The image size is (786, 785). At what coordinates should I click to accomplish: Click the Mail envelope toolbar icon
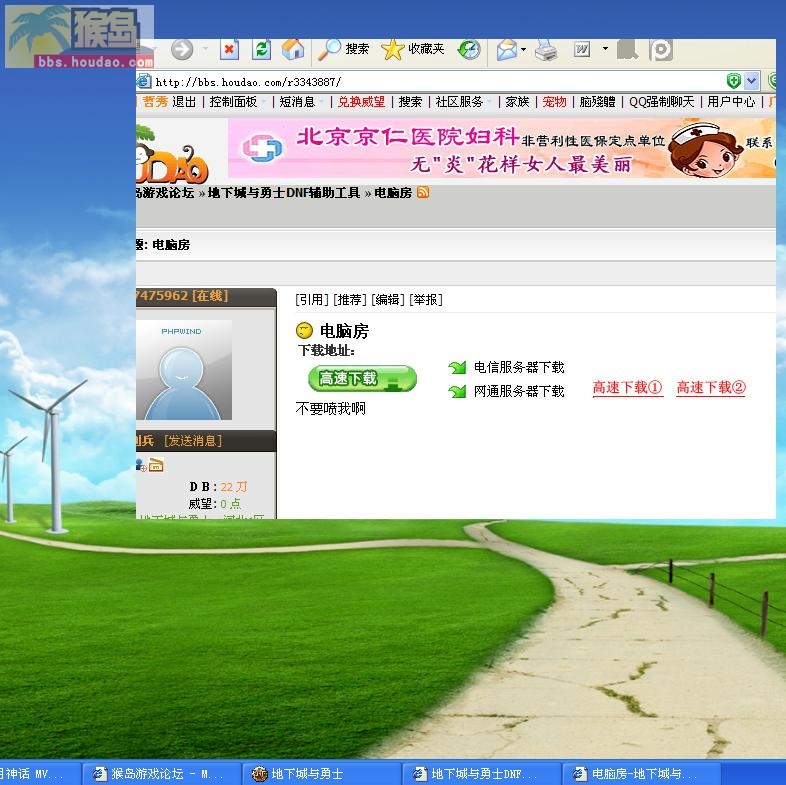507,50
